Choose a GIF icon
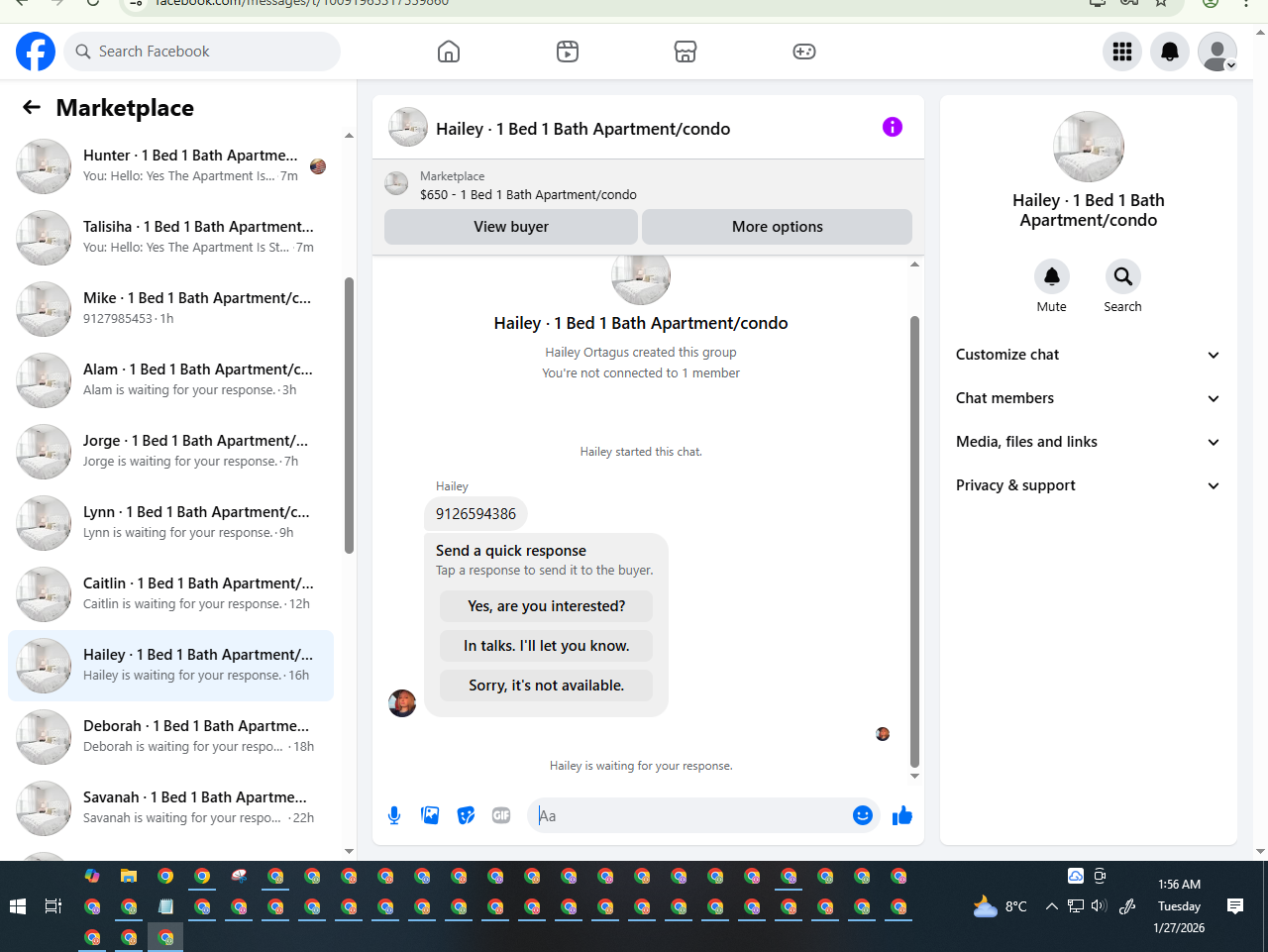This screenshot has height=952, width=1268. tap(501, 815)
